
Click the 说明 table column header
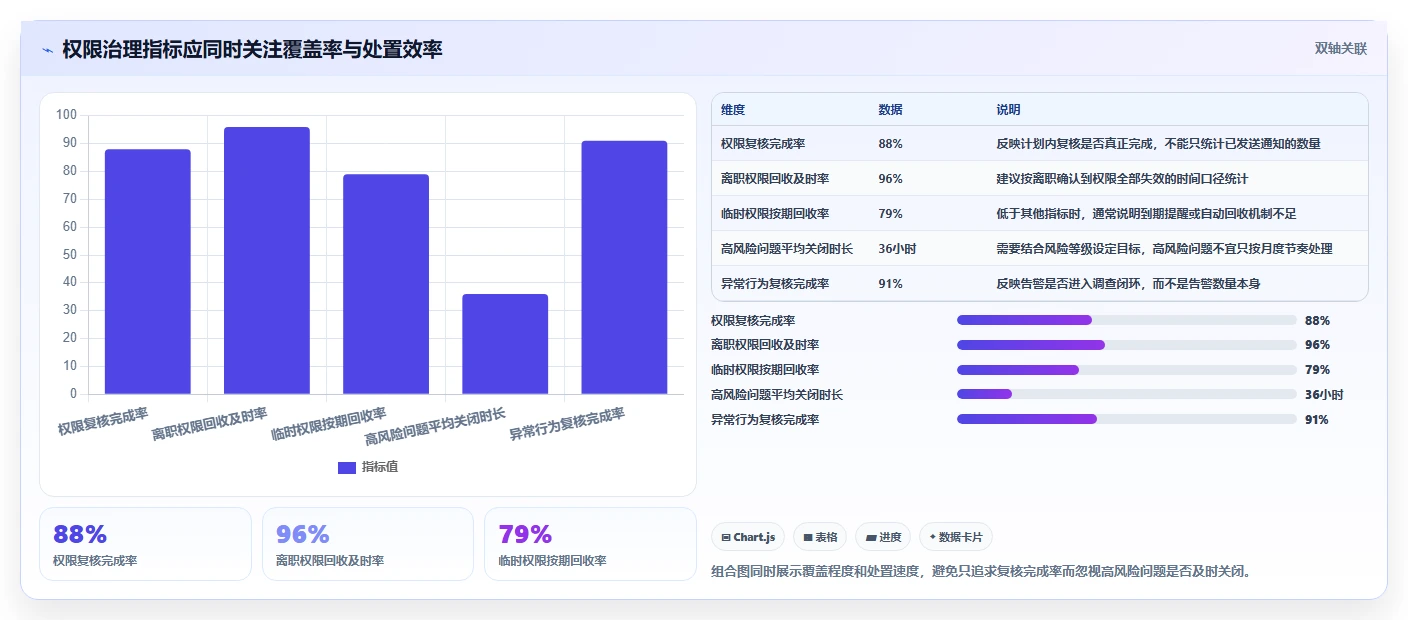1008,110
